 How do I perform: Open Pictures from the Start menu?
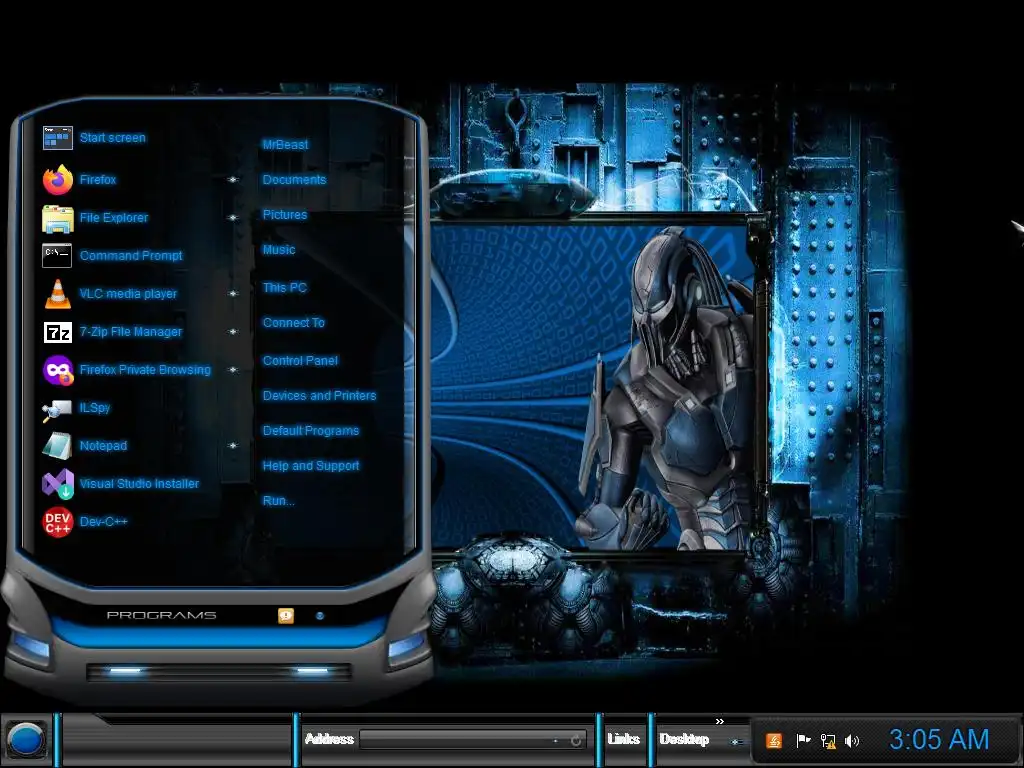tap(285, 215)
